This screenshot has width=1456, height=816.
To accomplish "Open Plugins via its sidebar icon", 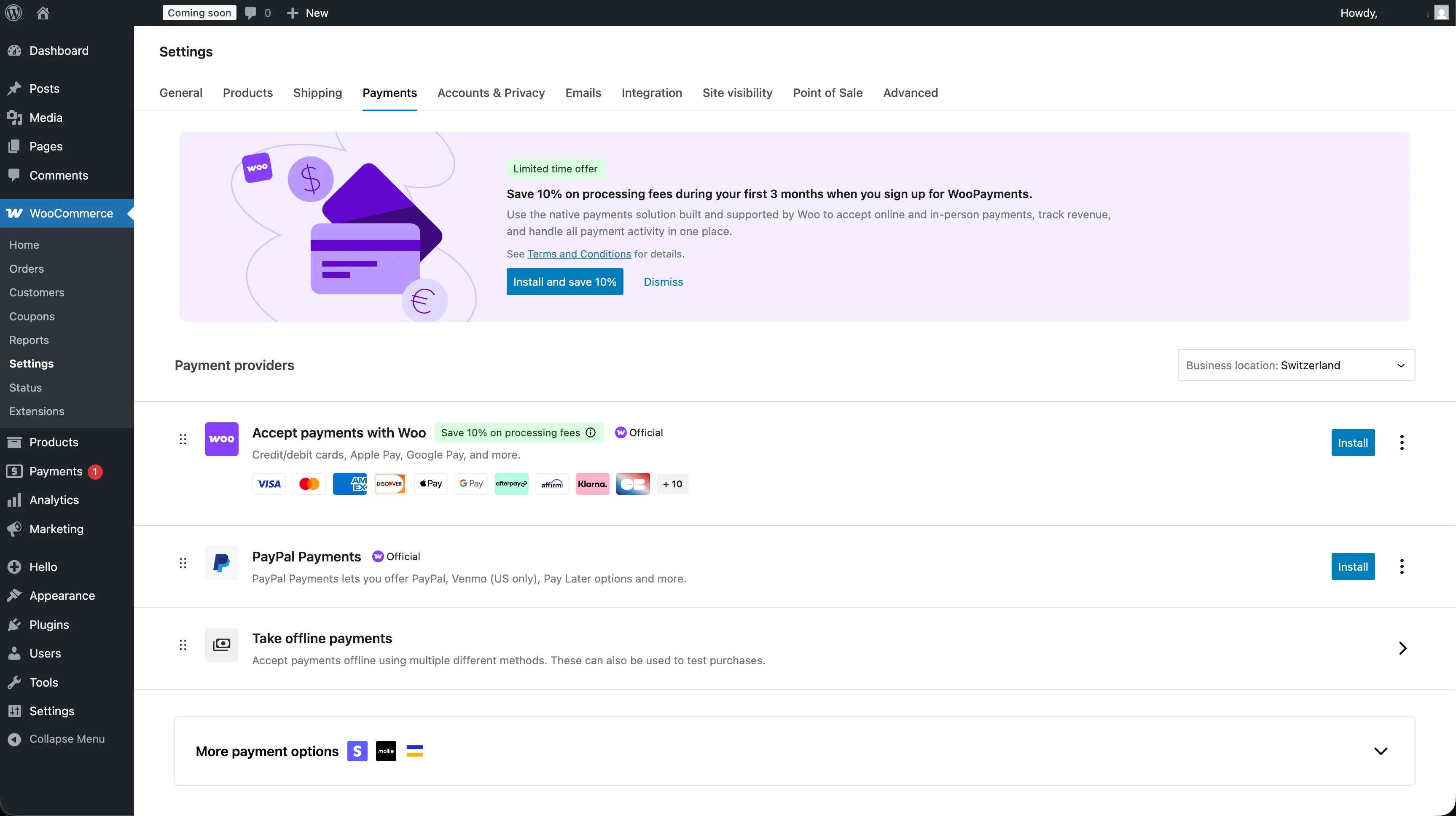I will (x=15, y=624).
